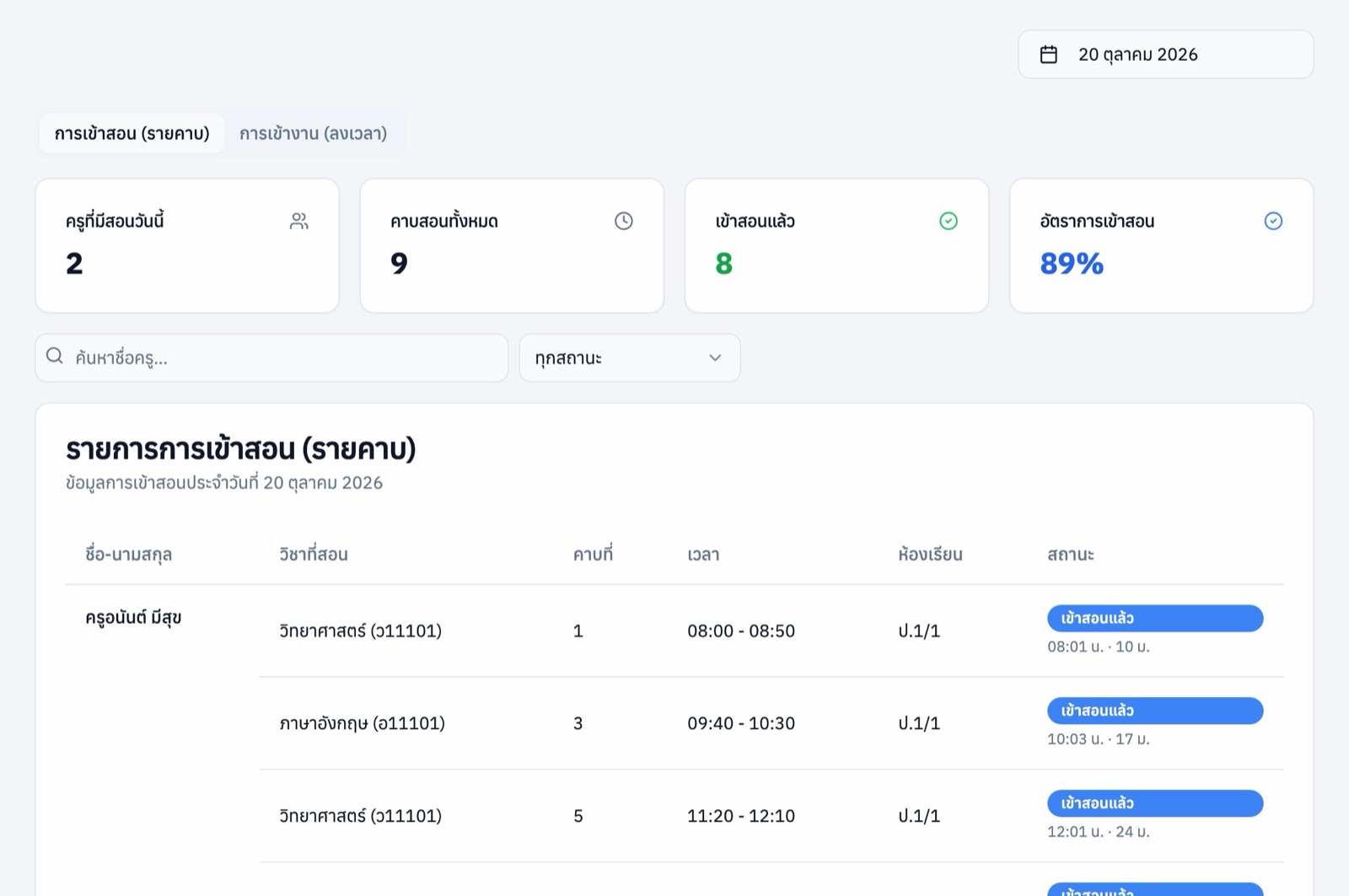Switch to การเข้างาน (ลงเวลา) tab
Image resolution: width=1349 pixels, height=896 pixels.
pos(313,133)
